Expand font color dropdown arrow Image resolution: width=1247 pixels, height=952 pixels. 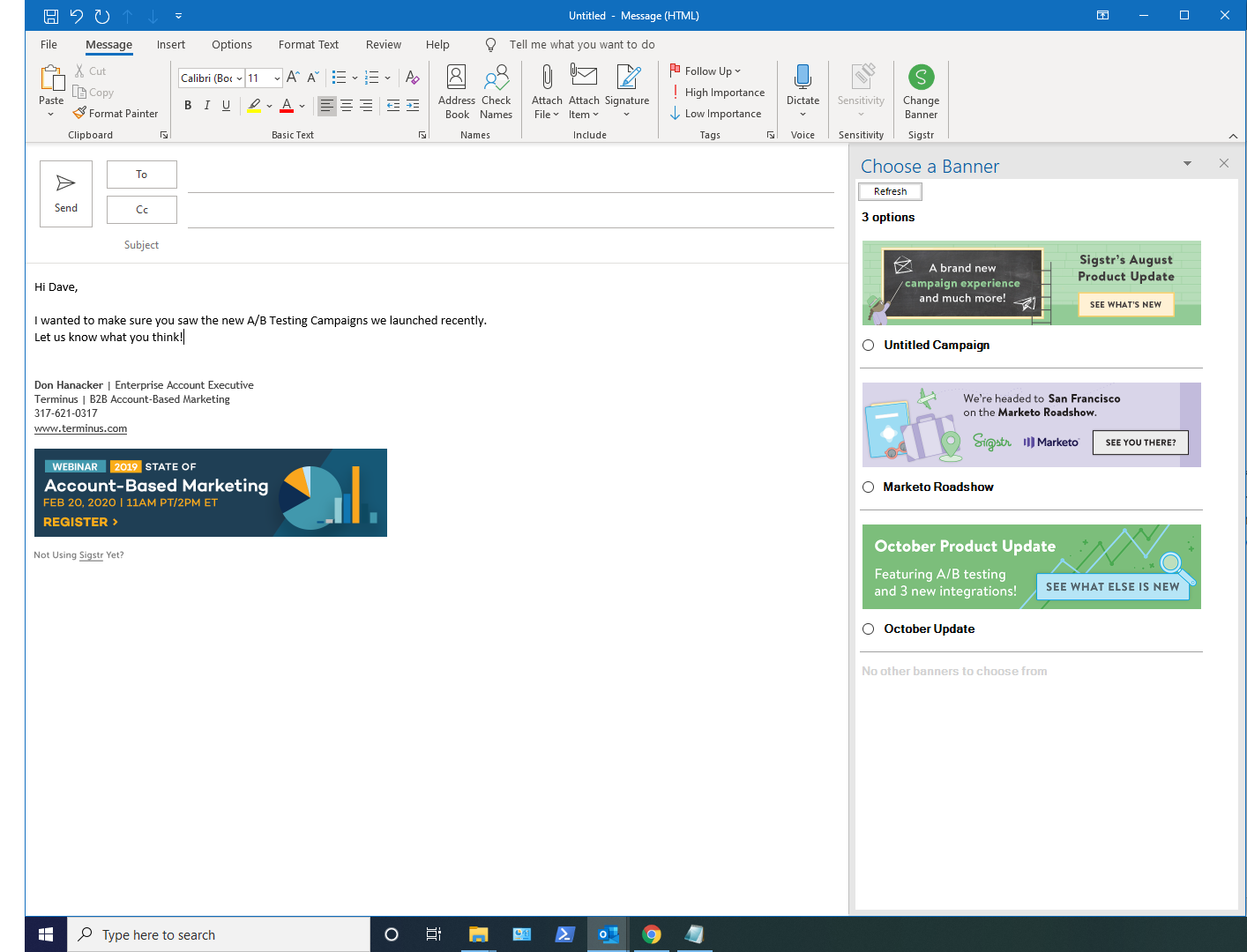302,106
